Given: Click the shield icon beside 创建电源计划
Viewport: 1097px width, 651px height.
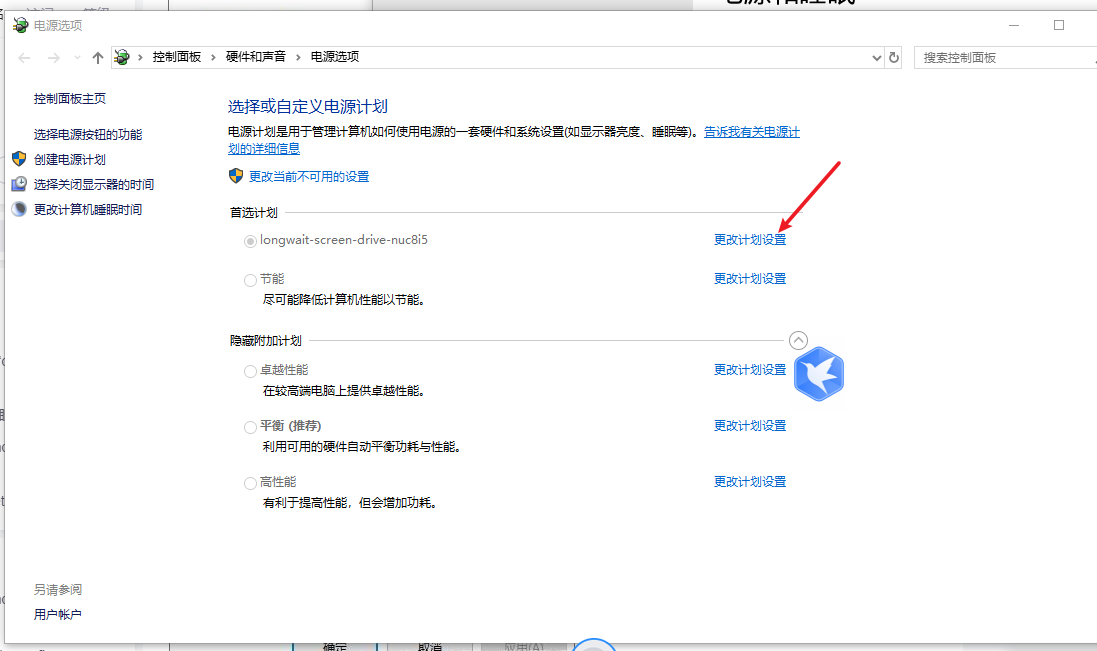Looking at the screenshot, I should click(x=19, y=159).
